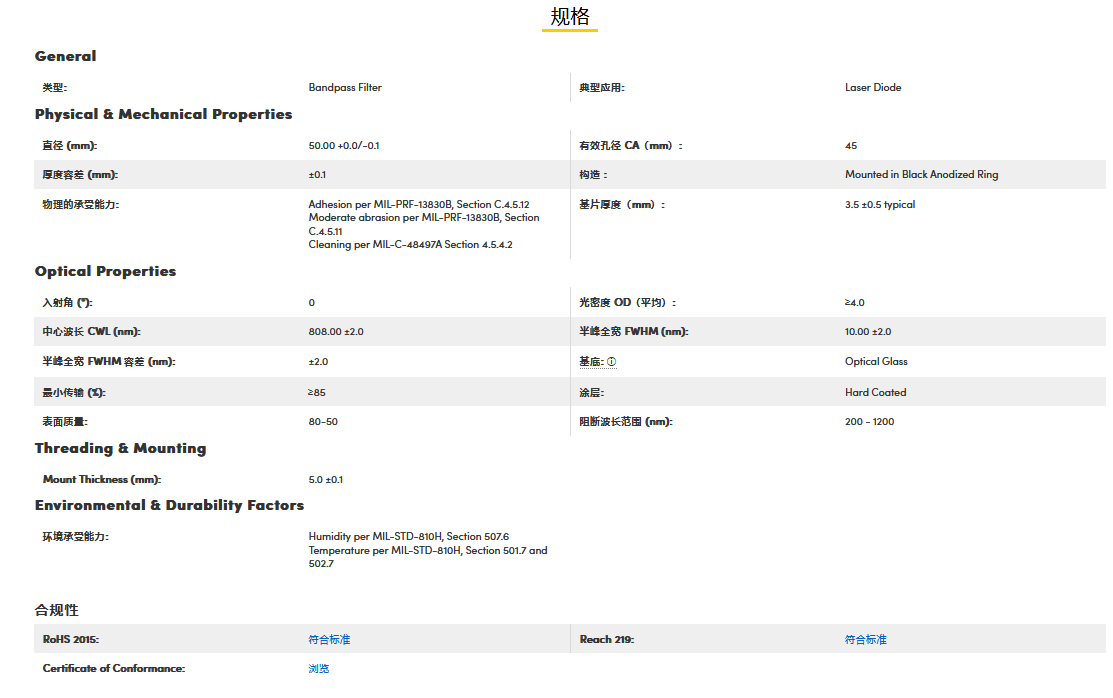Click the Optical Properties heading
Image resolution: width=1113 pixels, height=698 pixels.
[x=105, y=271]
